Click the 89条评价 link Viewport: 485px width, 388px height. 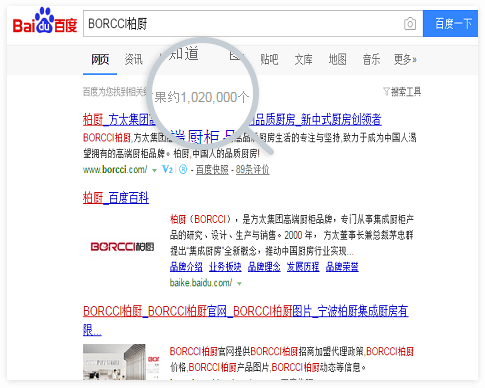point(252,170)
